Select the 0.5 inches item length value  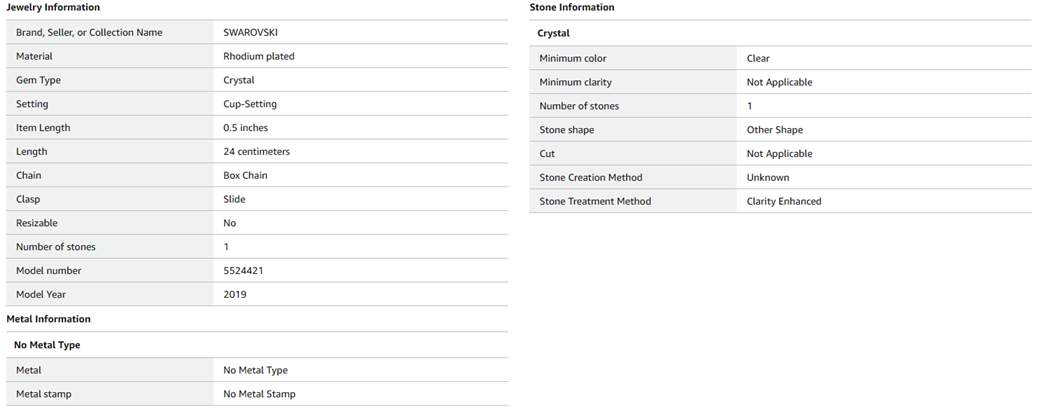click(x=246, y=128)
